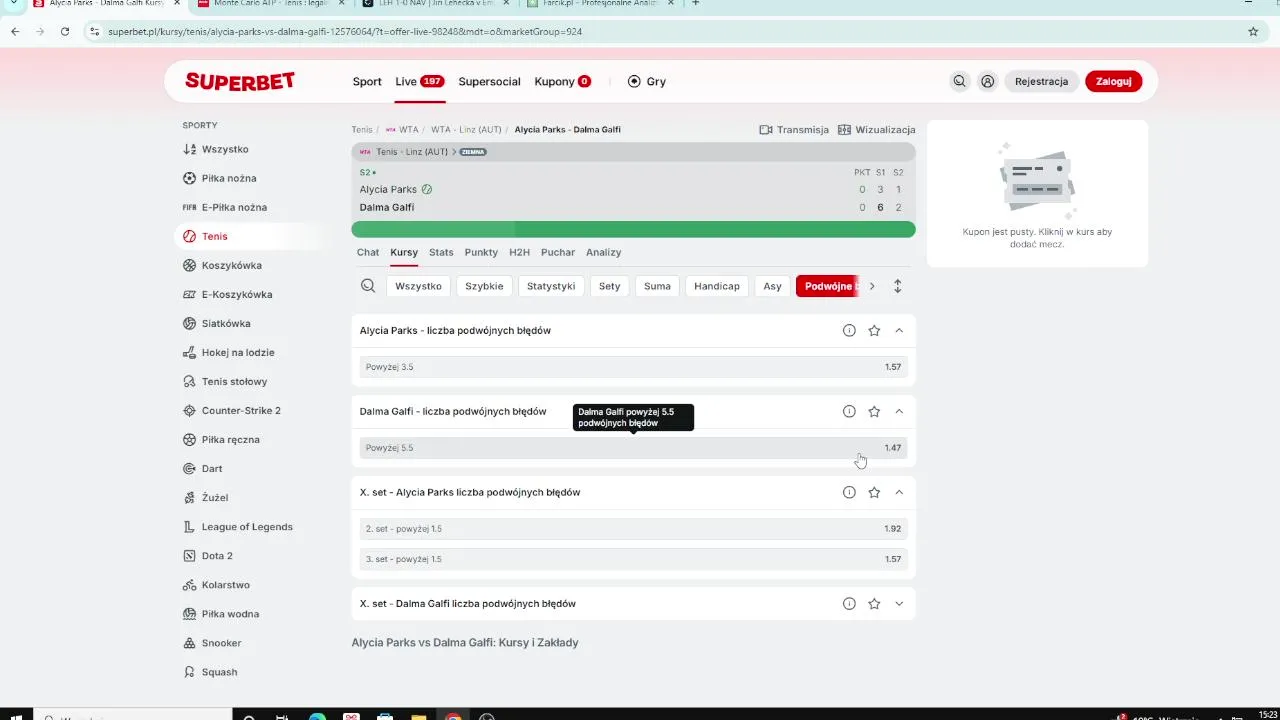Filter markets by Handicap
Image resolution: width=1280 pixels, height=720 pixels.
(717, 286)
